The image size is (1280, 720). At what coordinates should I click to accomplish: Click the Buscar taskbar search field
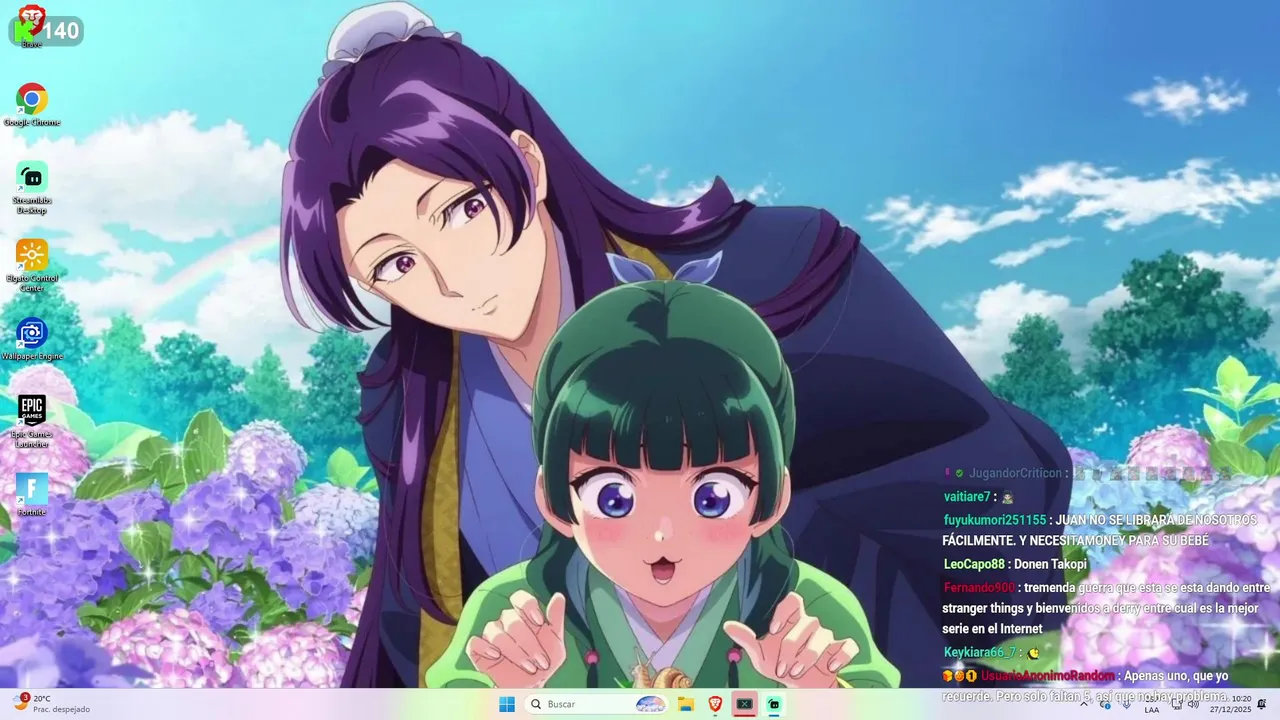(596, 704)
